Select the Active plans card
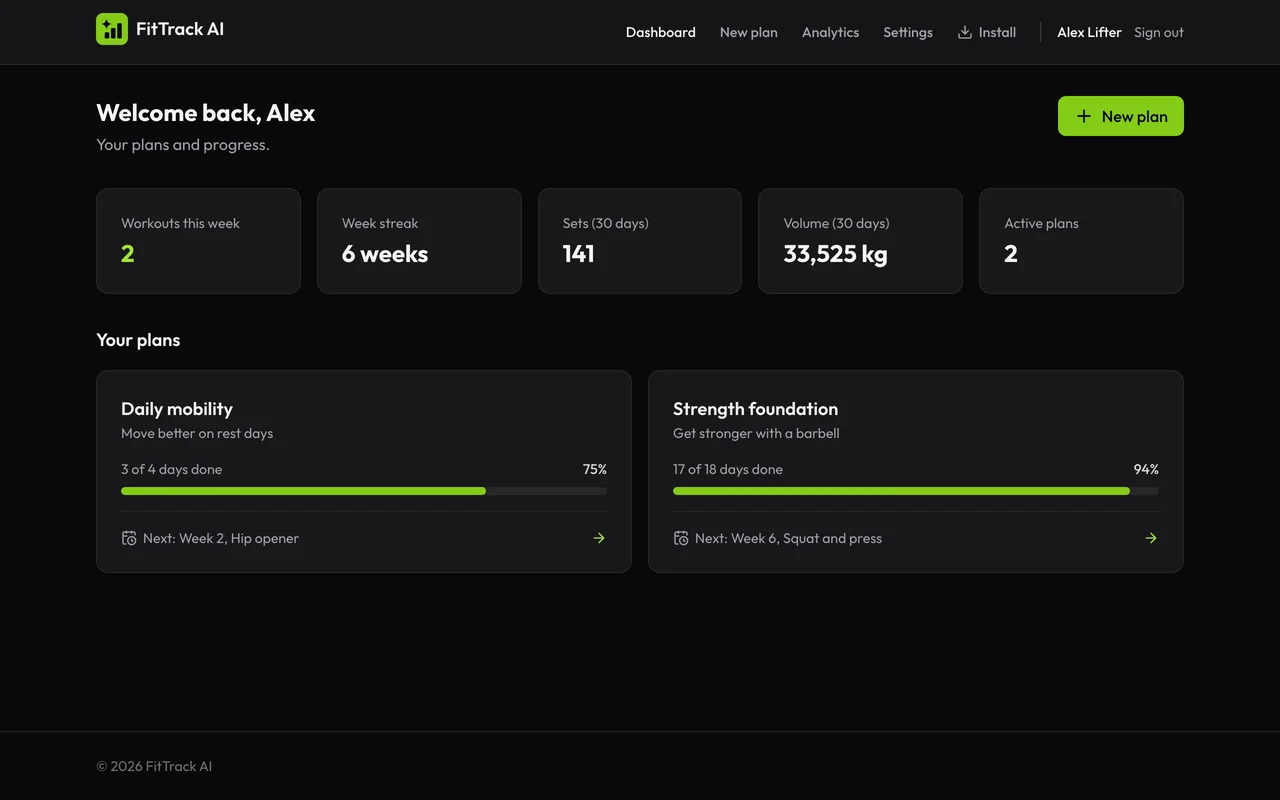 point(1081,241)
